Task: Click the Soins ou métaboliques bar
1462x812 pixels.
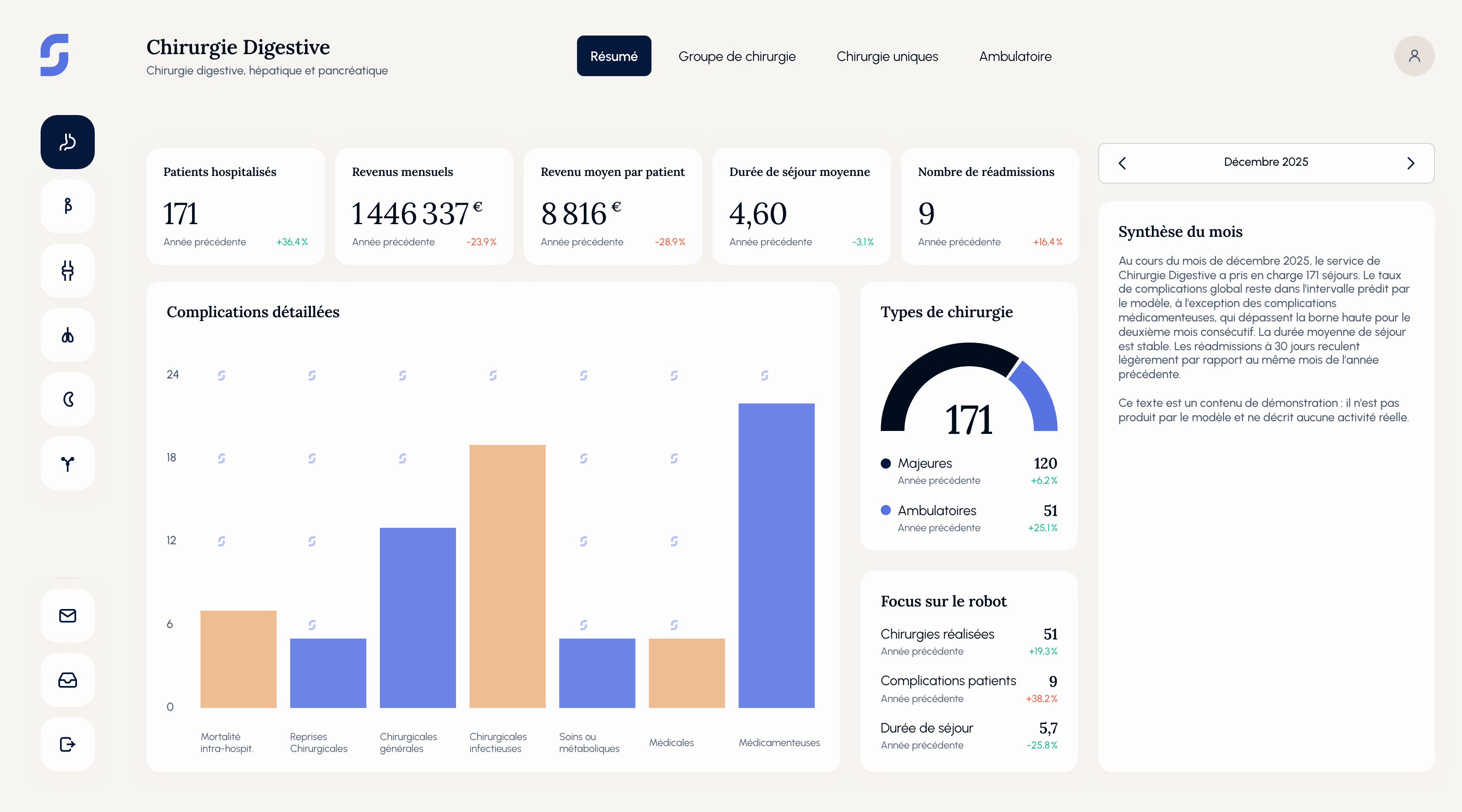Action: pos(597,673)
